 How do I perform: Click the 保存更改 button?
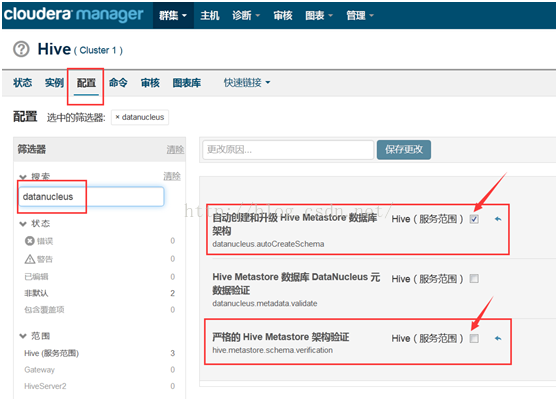[x=404, y=149]
